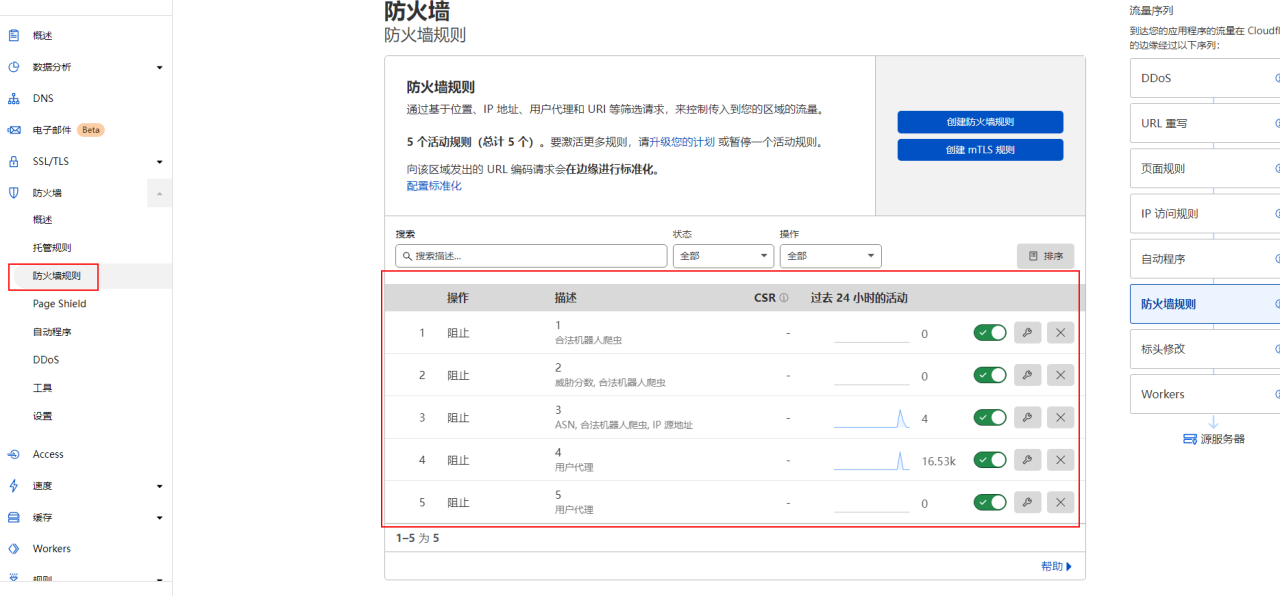Click rule 3 description ASN, 合法机器人爬虫, IP 源地址
The width and height of the screenshot is (1280, 596).
click(624, 425)
